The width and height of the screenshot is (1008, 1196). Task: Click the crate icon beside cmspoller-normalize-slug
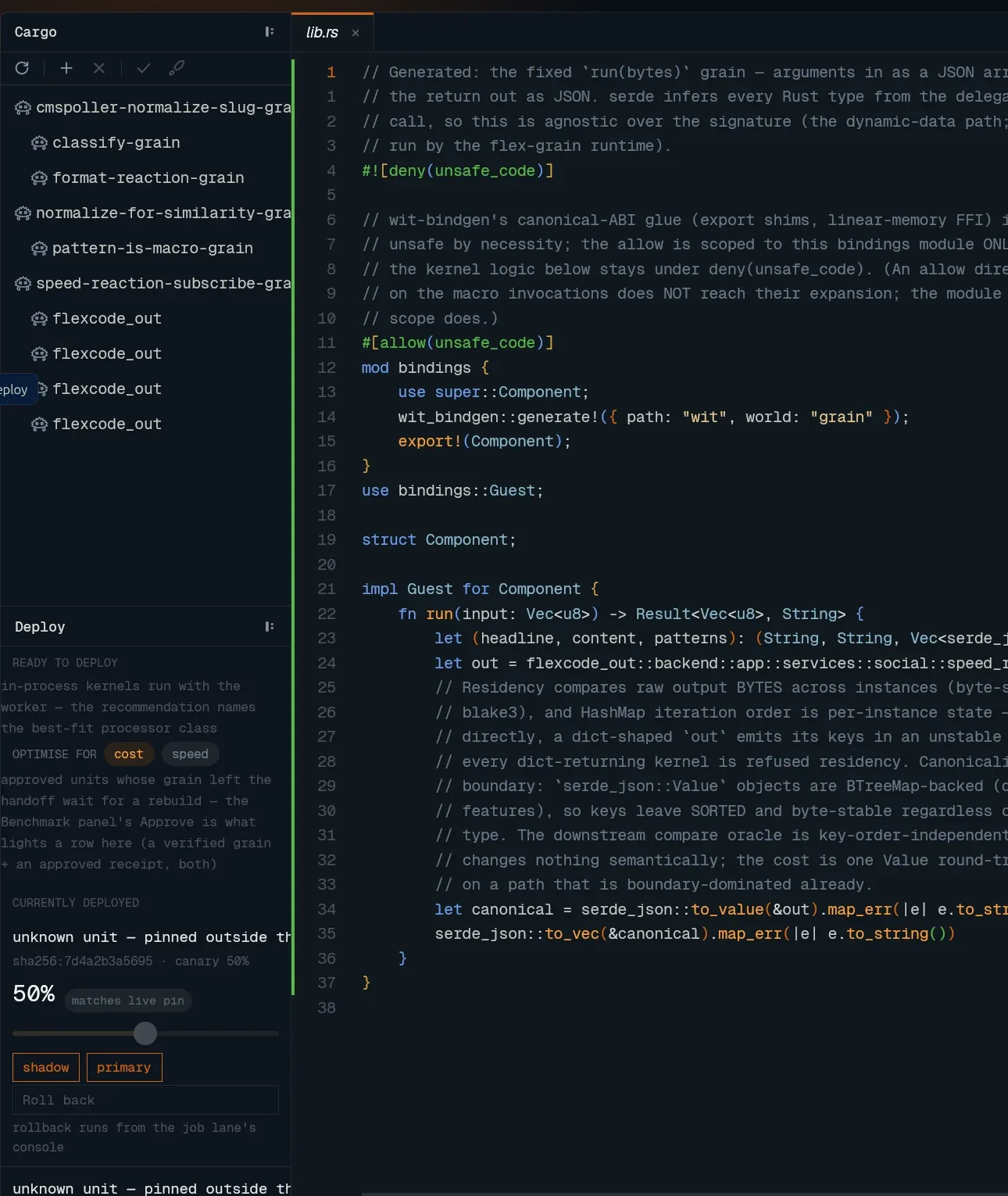pos(23,108)
